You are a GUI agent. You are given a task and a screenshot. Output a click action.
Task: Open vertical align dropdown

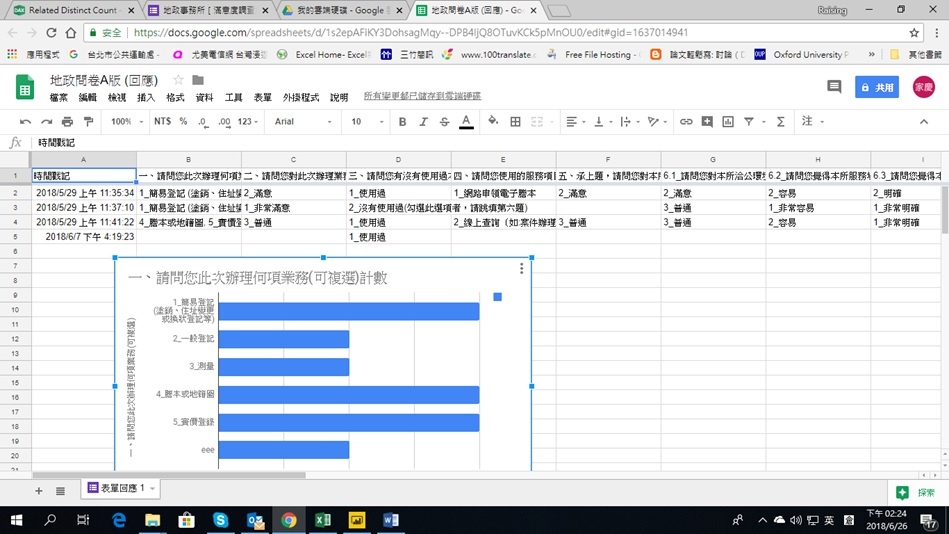pyautogui.click(x=603, y=122)
